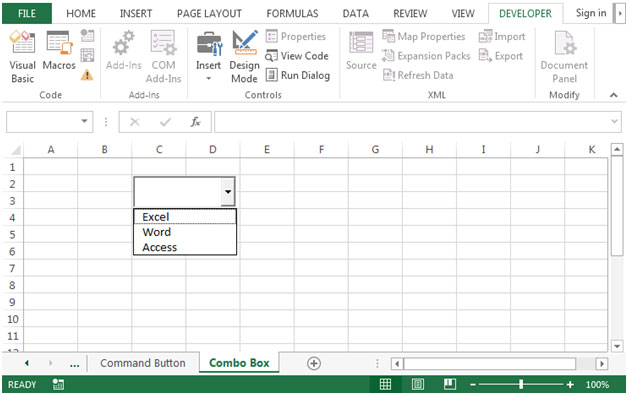628x395 pixels.
Task: Open the XML Source pane
Action: tap(361, 50)
